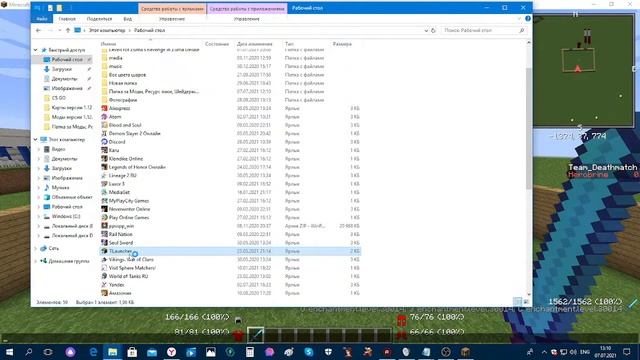Sort by Имя column header
The width and height of the screenshot is (640, 360).
tap(108, 44)
